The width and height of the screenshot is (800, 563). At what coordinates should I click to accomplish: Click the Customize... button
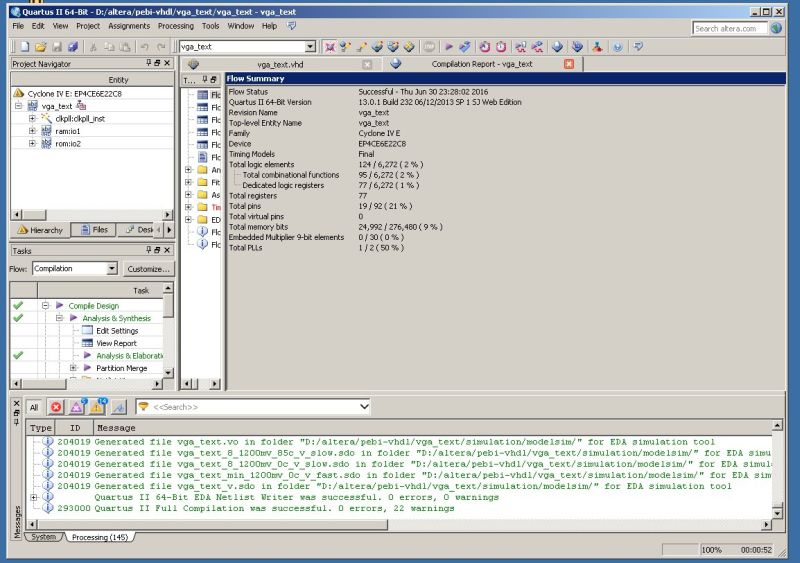148,268
